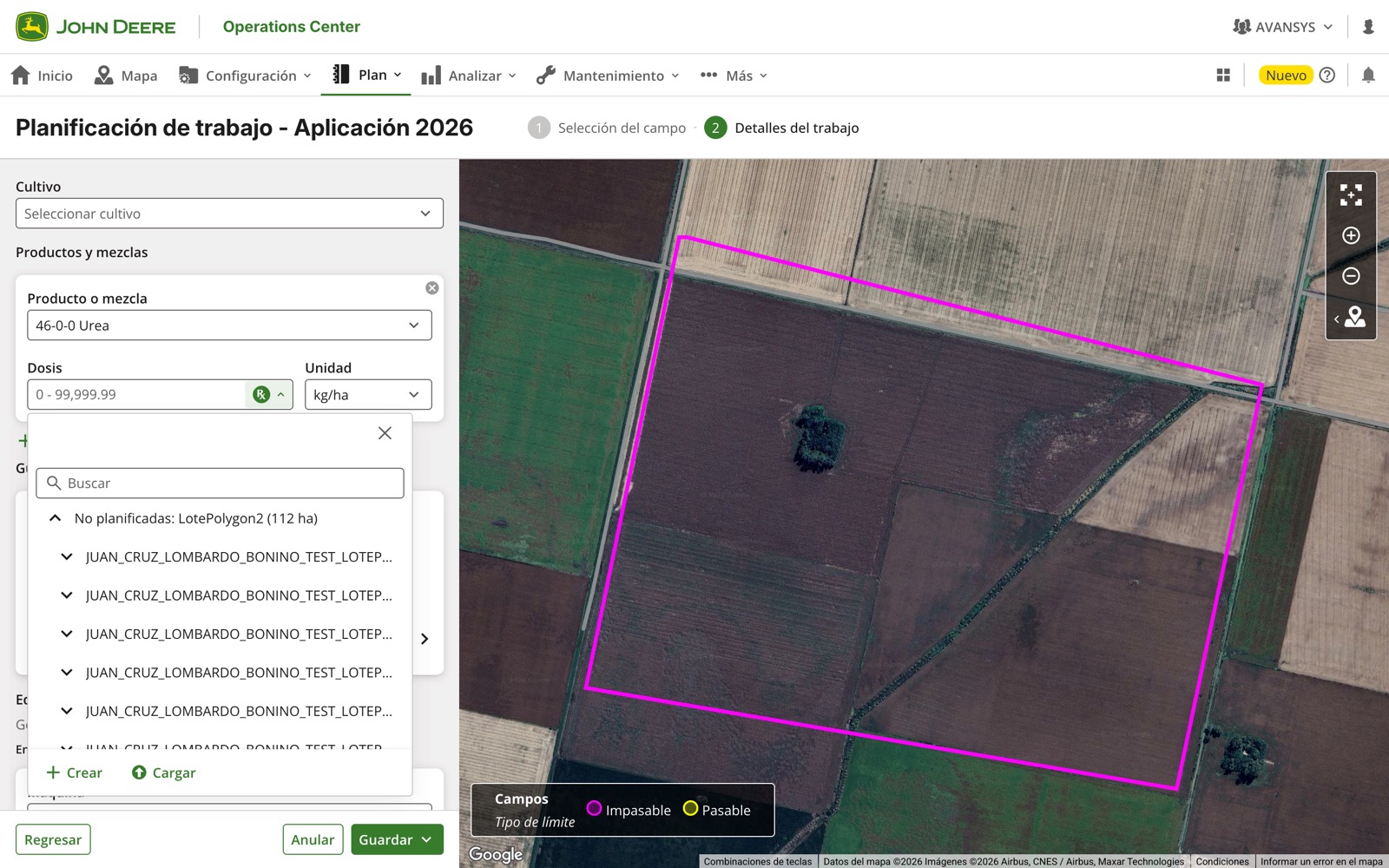The image size is (1389, 868).
Task: Open the Plan menu
Action: tap(367, 75)
